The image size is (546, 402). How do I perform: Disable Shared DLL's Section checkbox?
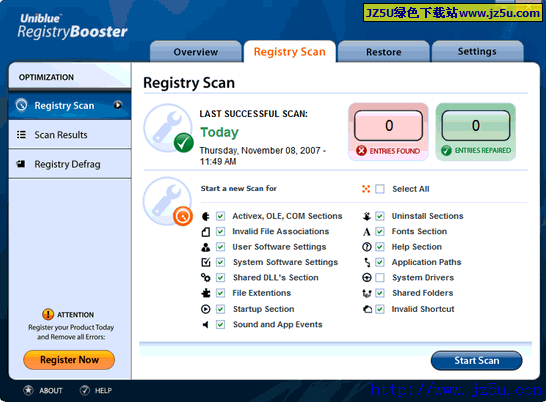tap(220, 278)
